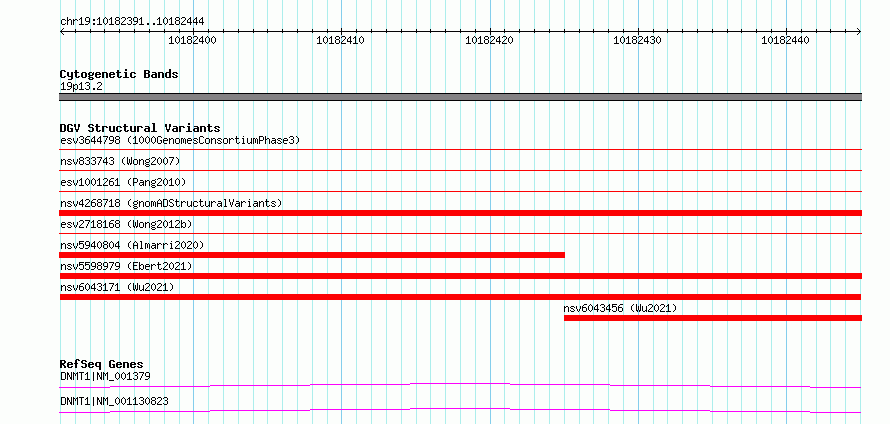Click the magenta DNMT1|NM_001379 transcript line
890x424 pixels.
[460, 386]
